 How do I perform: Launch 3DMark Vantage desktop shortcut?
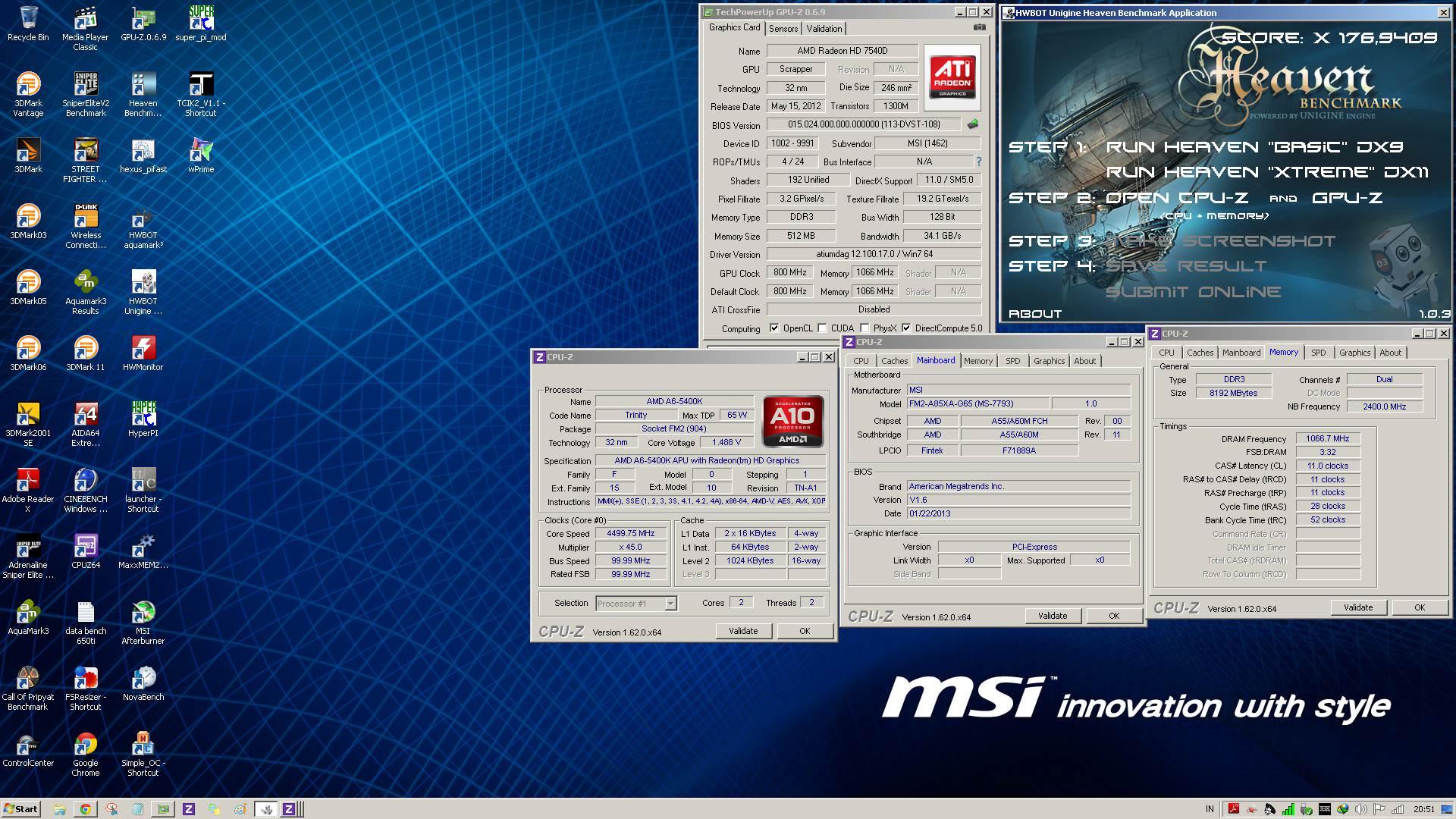(28, 94)
